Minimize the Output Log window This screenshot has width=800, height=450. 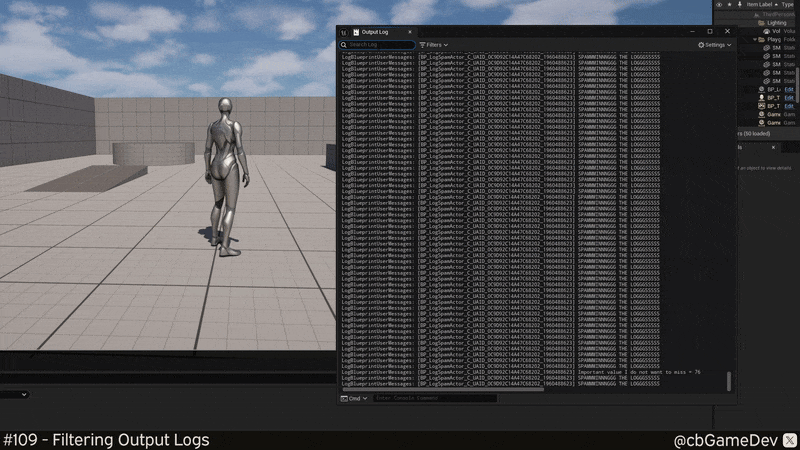click(x=692, y=32)
